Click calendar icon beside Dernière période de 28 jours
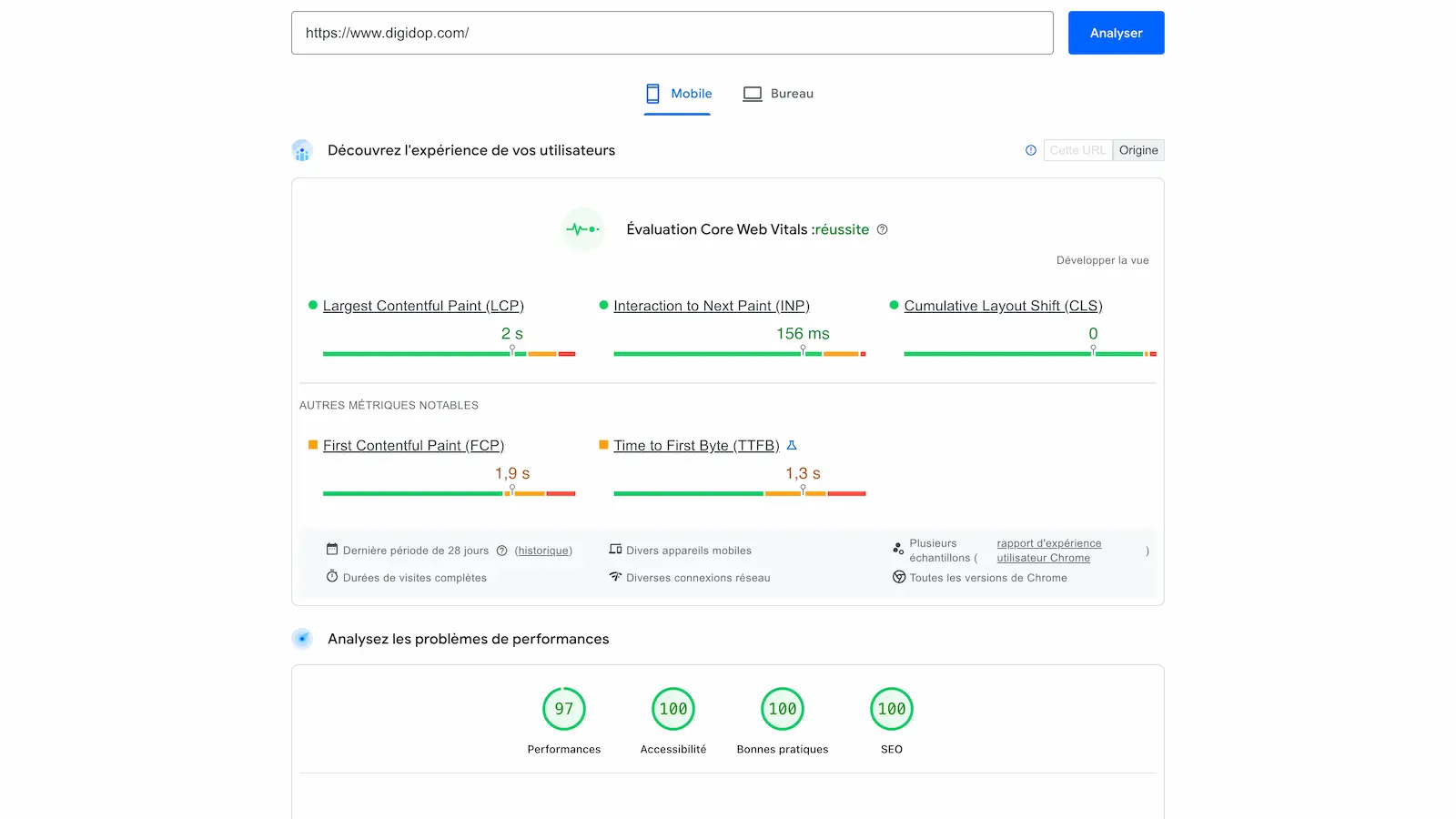 pos(332,550)
